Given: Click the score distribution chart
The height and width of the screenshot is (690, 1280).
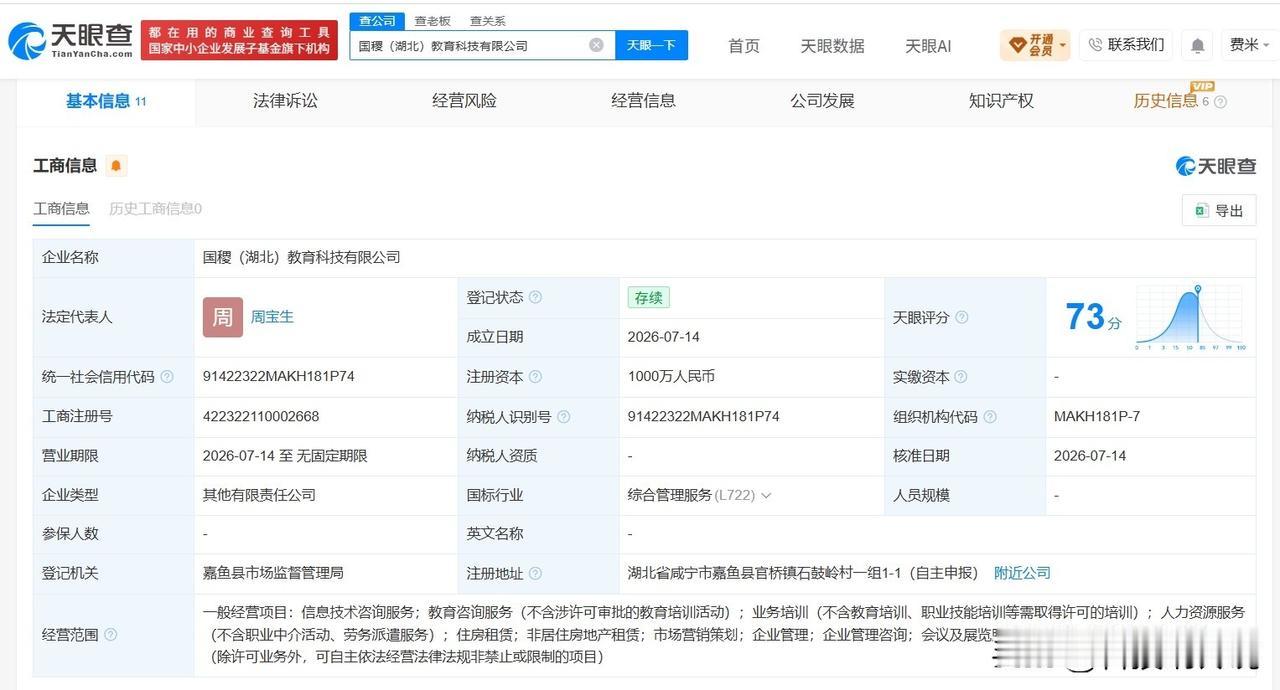Looking at the screenshot, I should point(1189,318).
